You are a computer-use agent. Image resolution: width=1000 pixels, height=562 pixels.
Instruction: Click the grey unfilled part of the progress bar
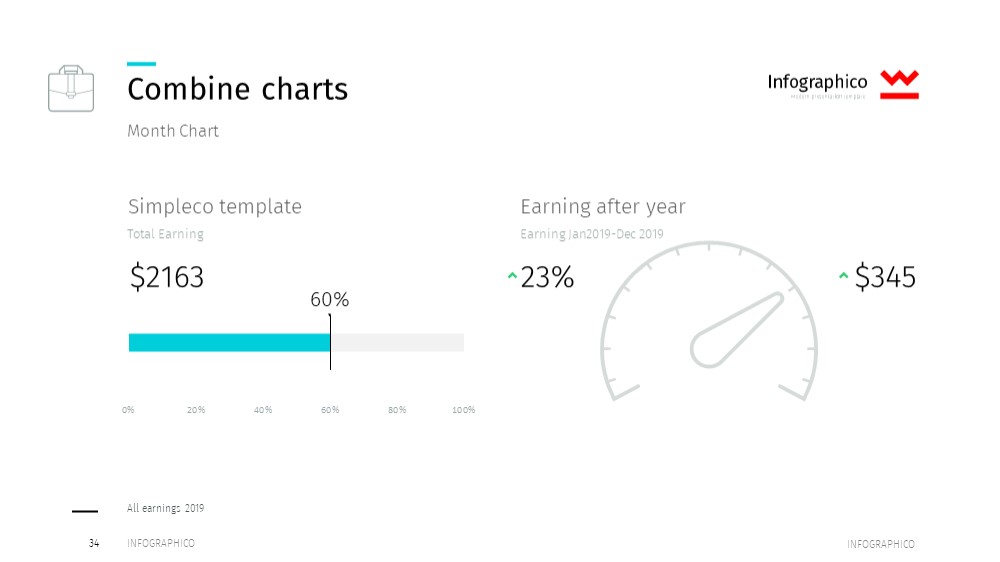pyautogui.click(x=397, y=343)
